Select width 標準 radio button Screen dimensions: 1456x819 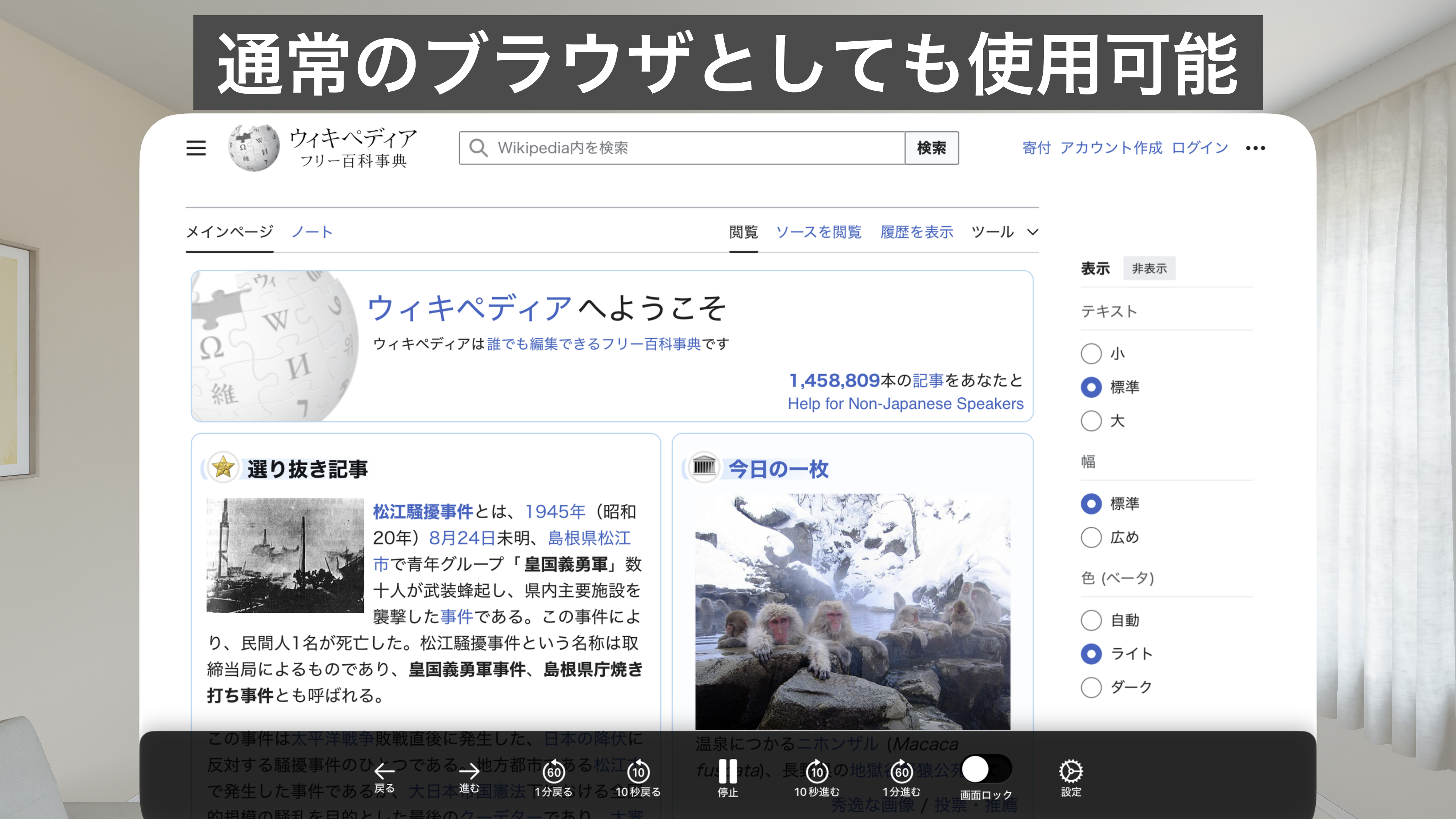pos(1091,504)
